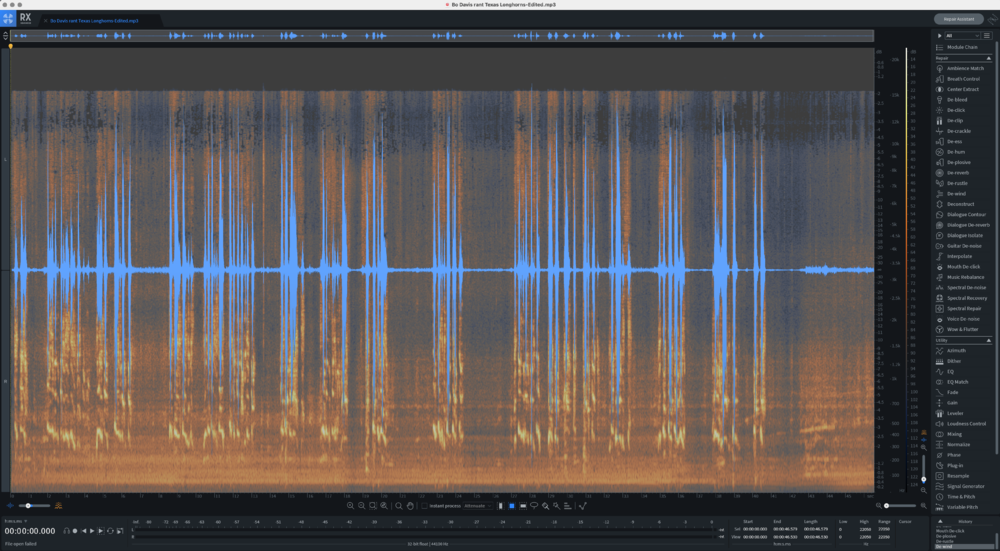Viewport: 1000px width, 551px height.
Task: Toggle loop playback in transport
Action: point(112,531)
